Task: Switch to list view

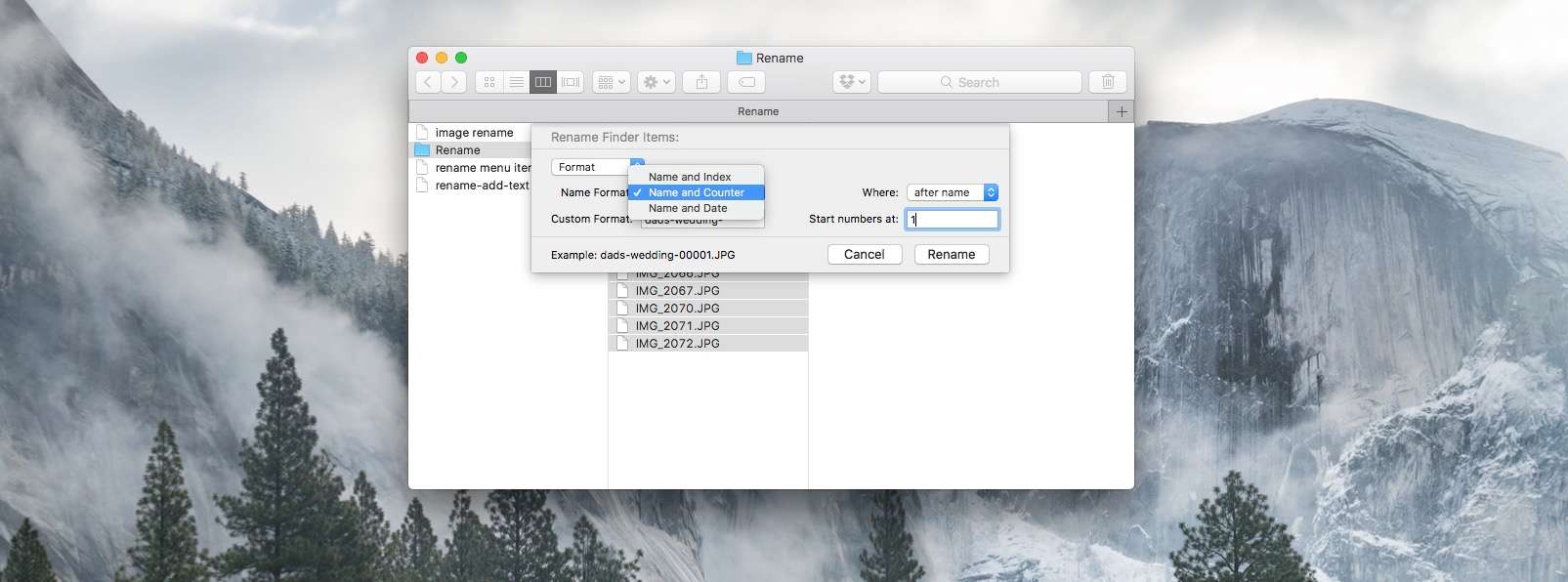Action: (516, 83)
